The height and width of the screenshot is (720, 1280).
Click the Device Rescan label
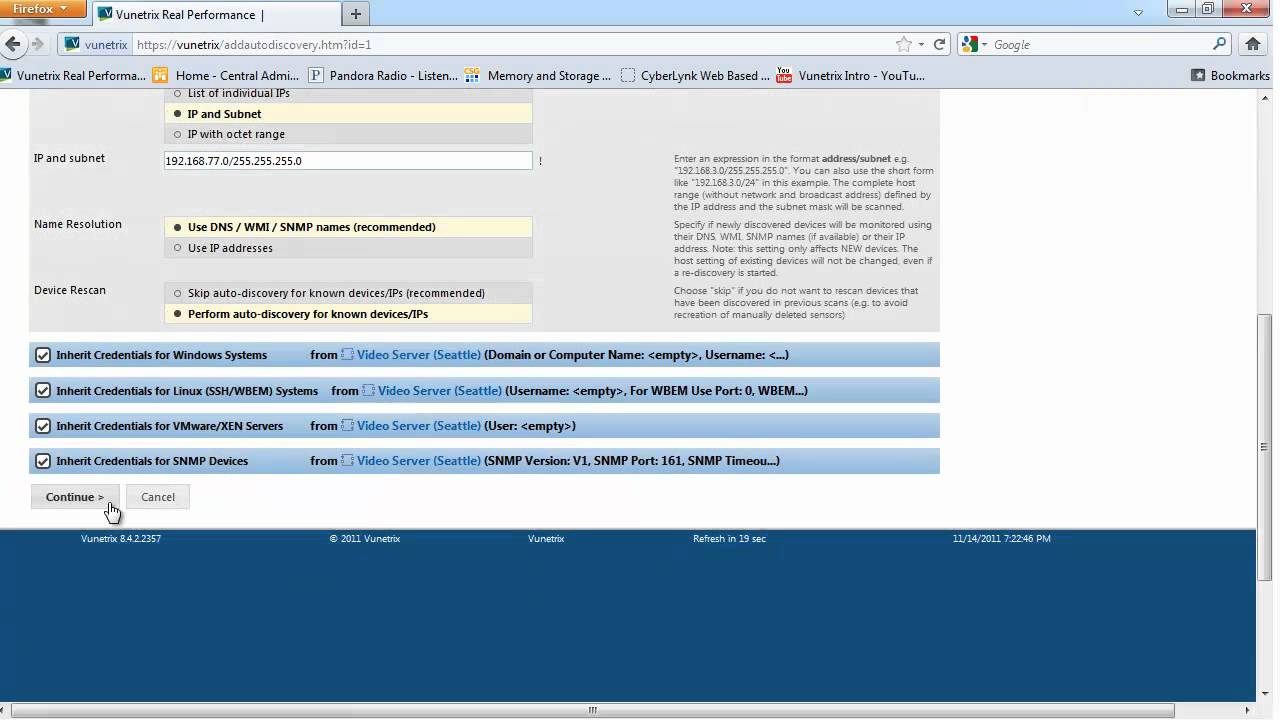(x=70, y=290)
